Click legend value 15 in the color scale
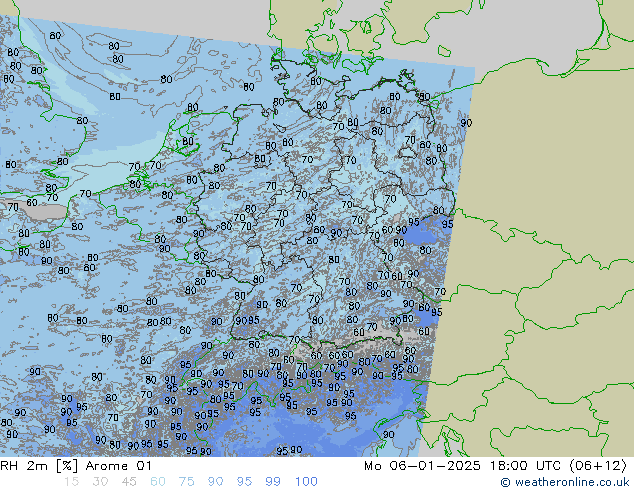 pyautogui.click(x=71, y=482)
